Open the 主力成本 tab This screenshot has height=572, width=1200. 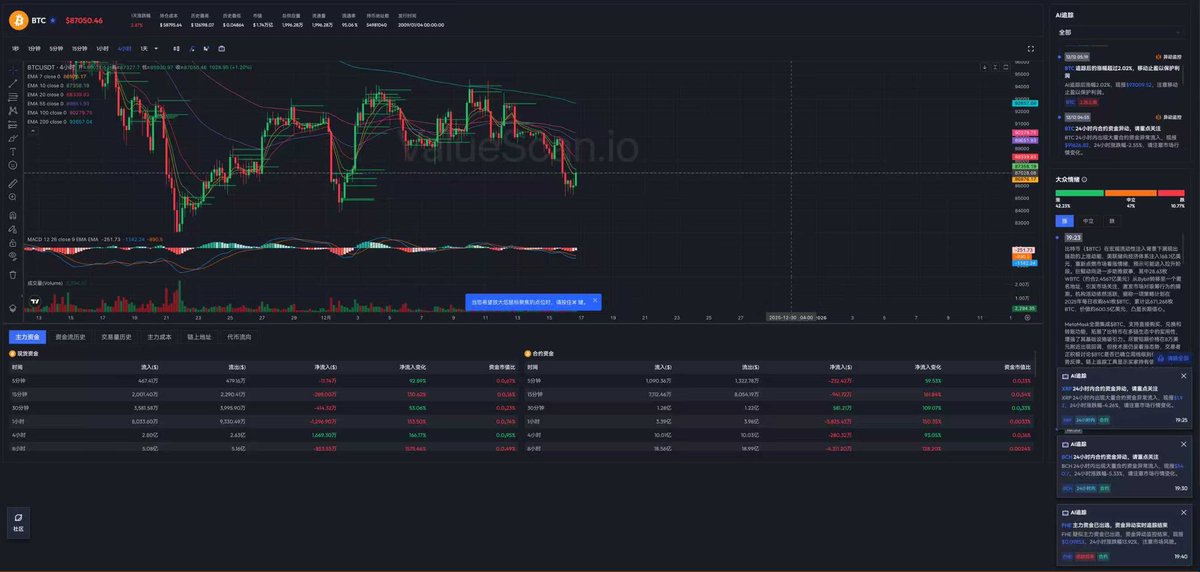[159, 337]
